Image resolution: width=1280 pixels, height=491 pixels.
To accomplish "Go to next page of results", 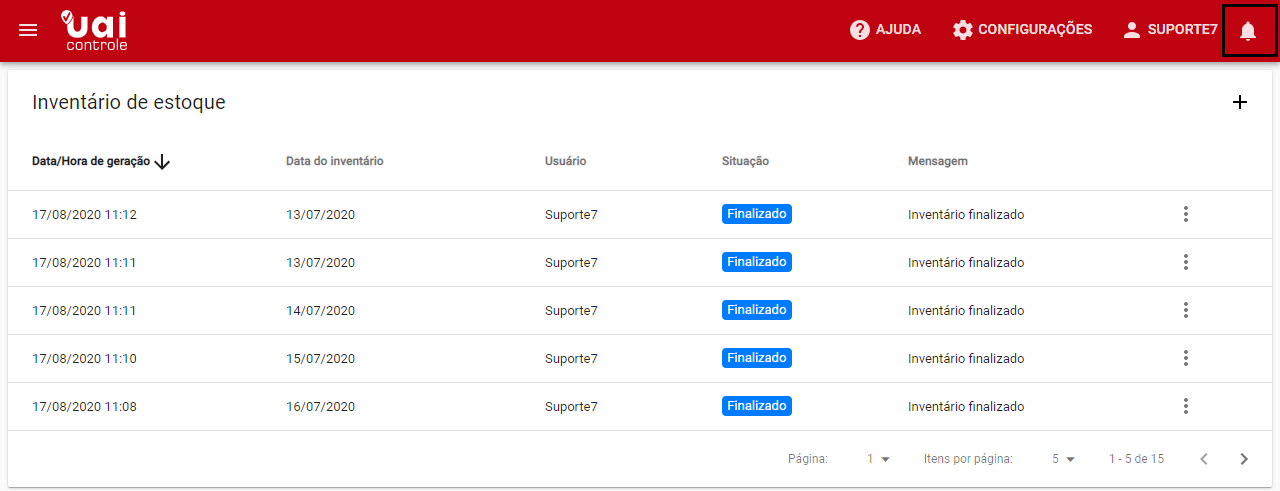I will pos(1244,459).
